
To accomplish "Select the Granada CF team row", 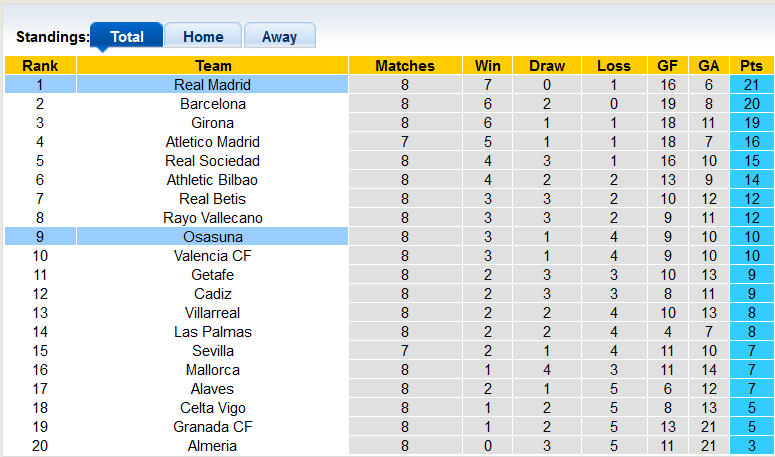I will coord(213,427).
